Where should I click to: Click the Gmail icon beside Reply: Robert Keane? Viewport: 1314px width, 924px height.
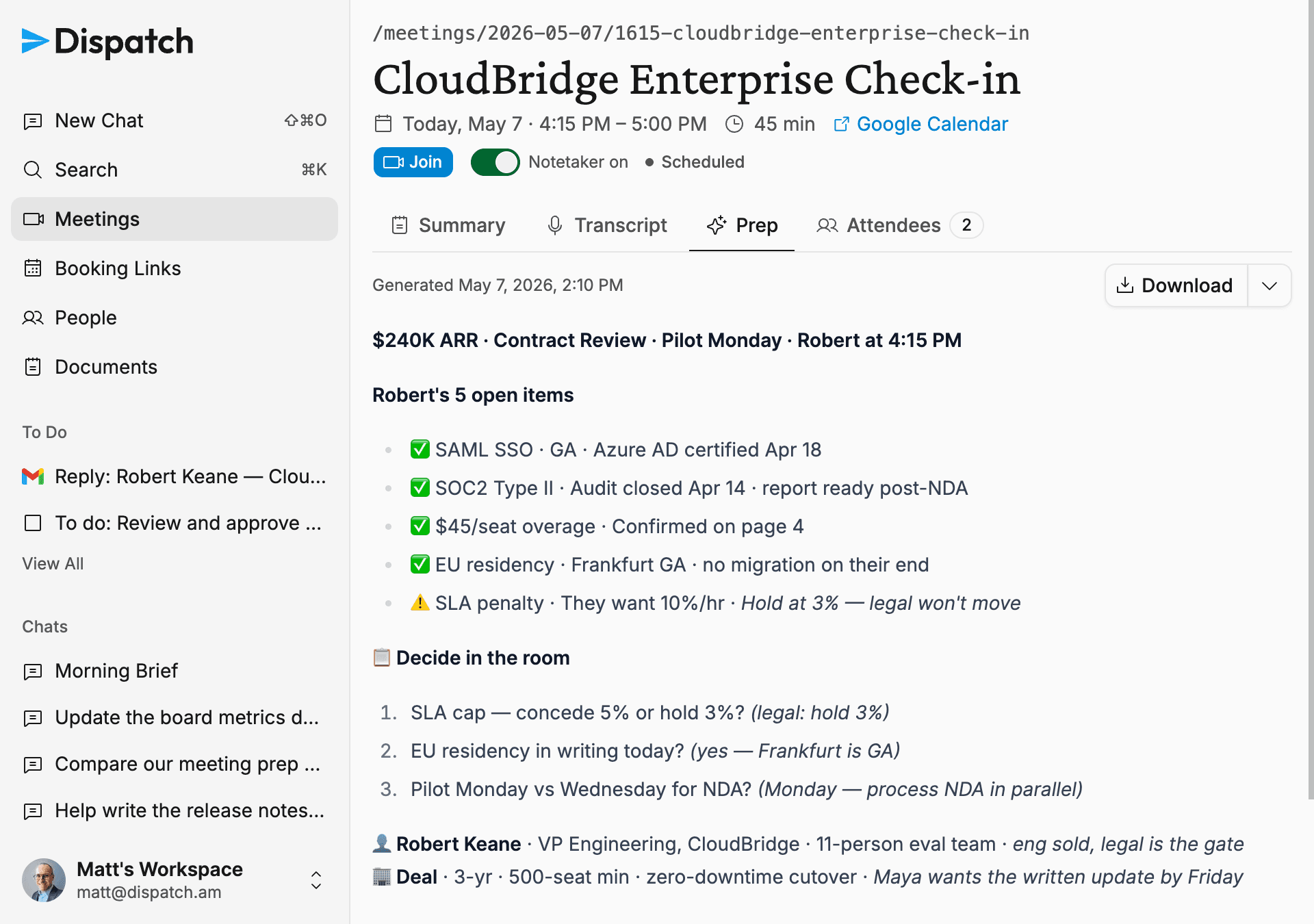pos(33,476)
